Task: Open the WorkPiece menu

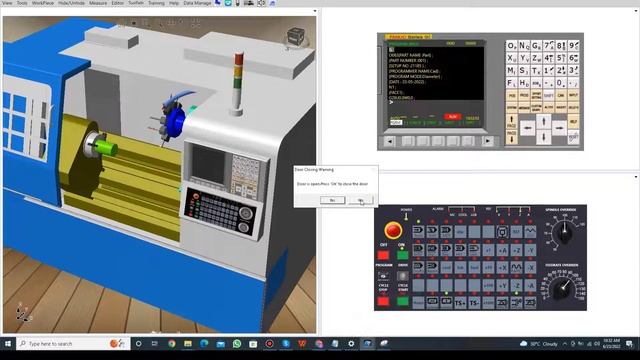Action: click(42, 3)
